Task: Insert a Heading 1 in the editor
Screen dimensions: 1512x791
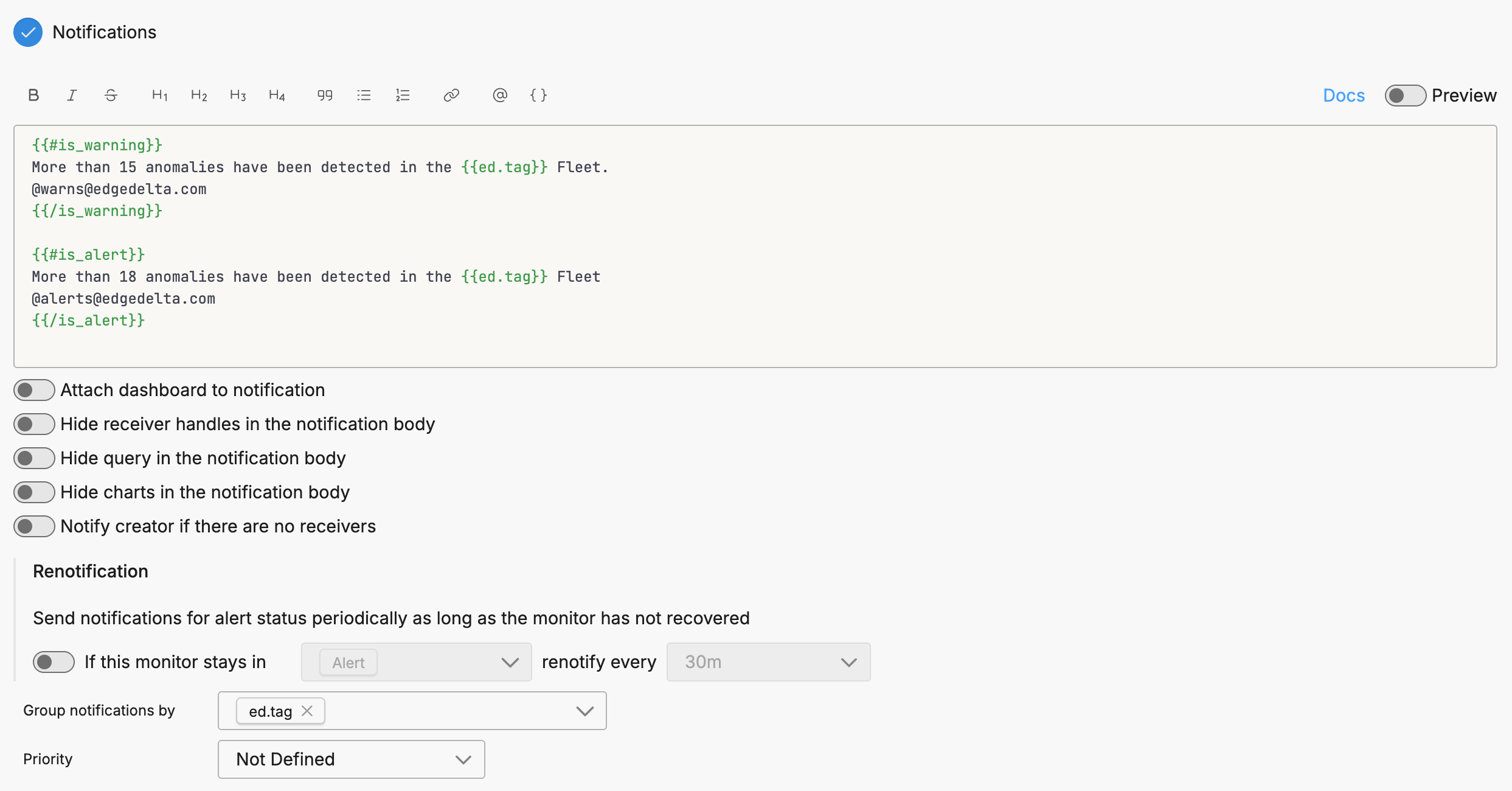Action: point(159,95)
